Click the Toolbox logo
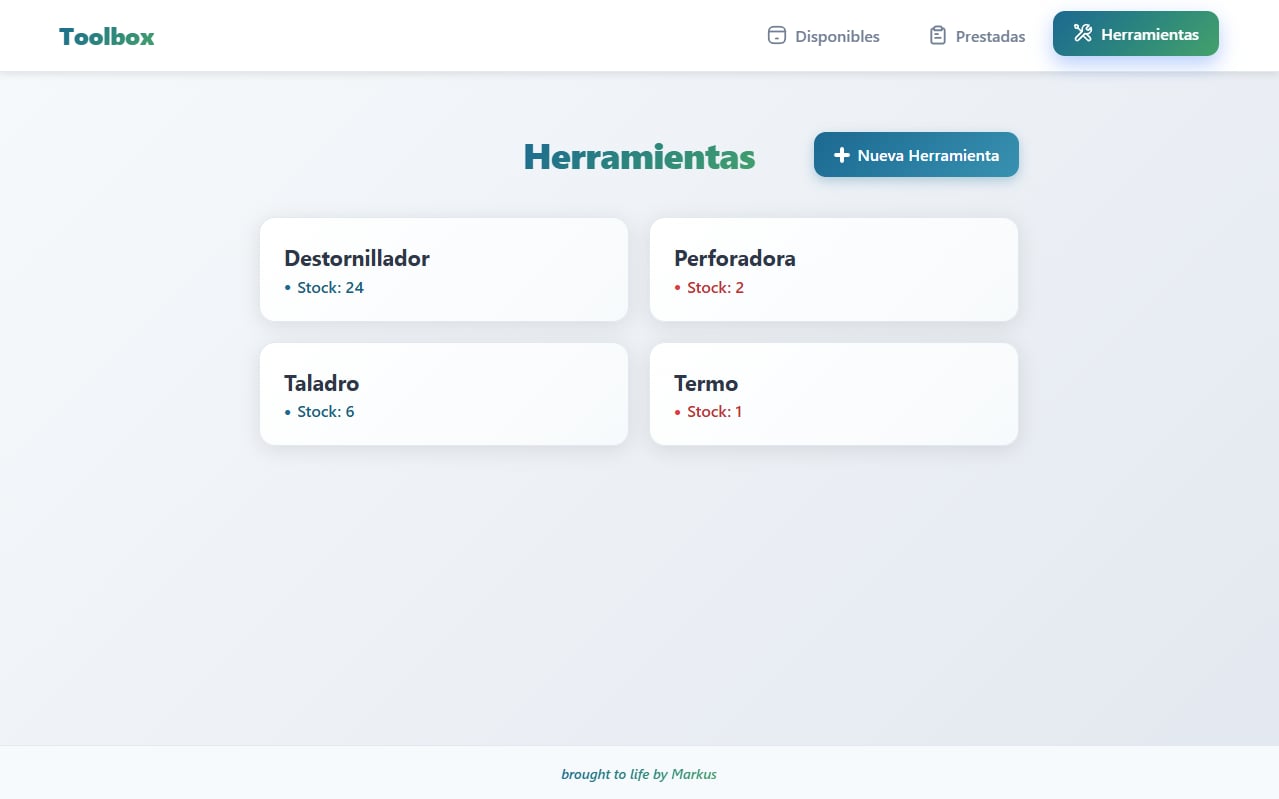The image size is (1279, 799). pyautogui.click(x=107, y=37)
